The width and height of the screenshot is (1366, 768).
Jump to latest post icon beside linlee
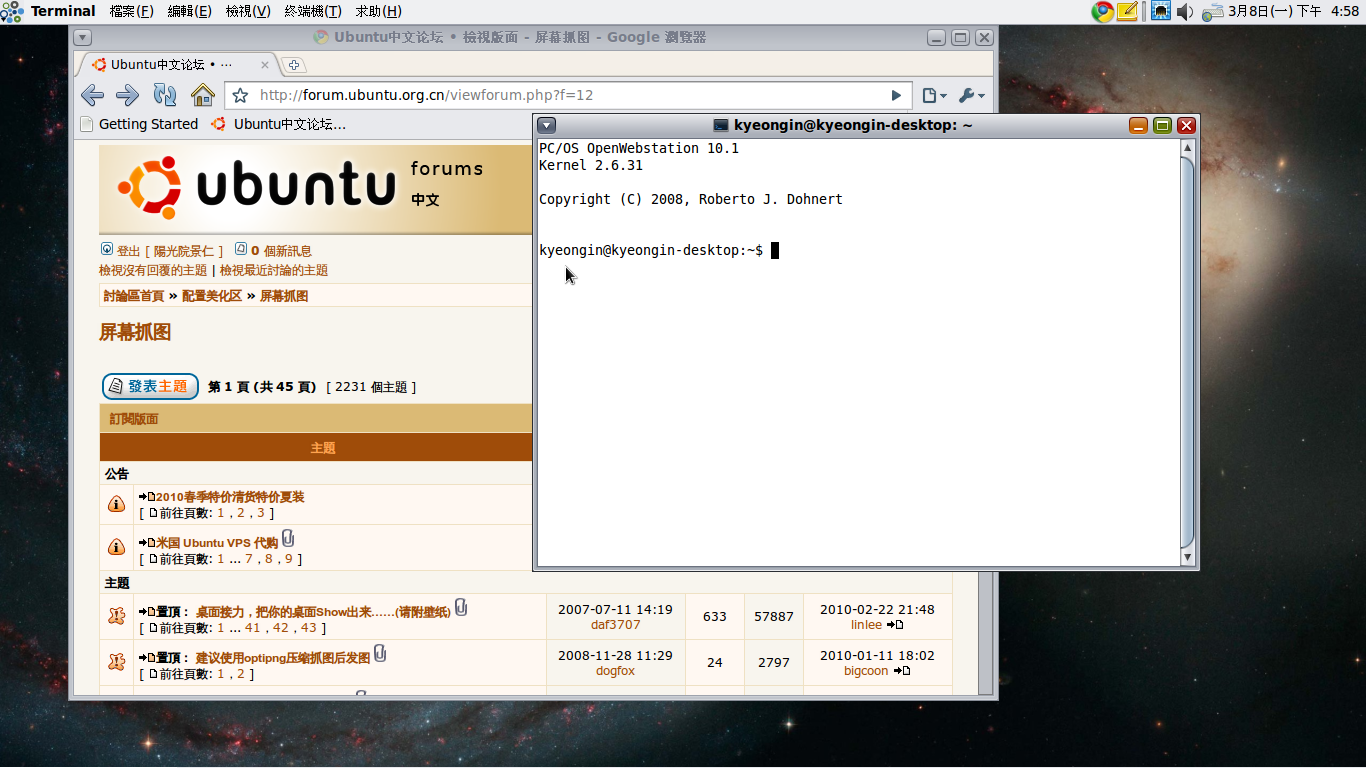895,625
